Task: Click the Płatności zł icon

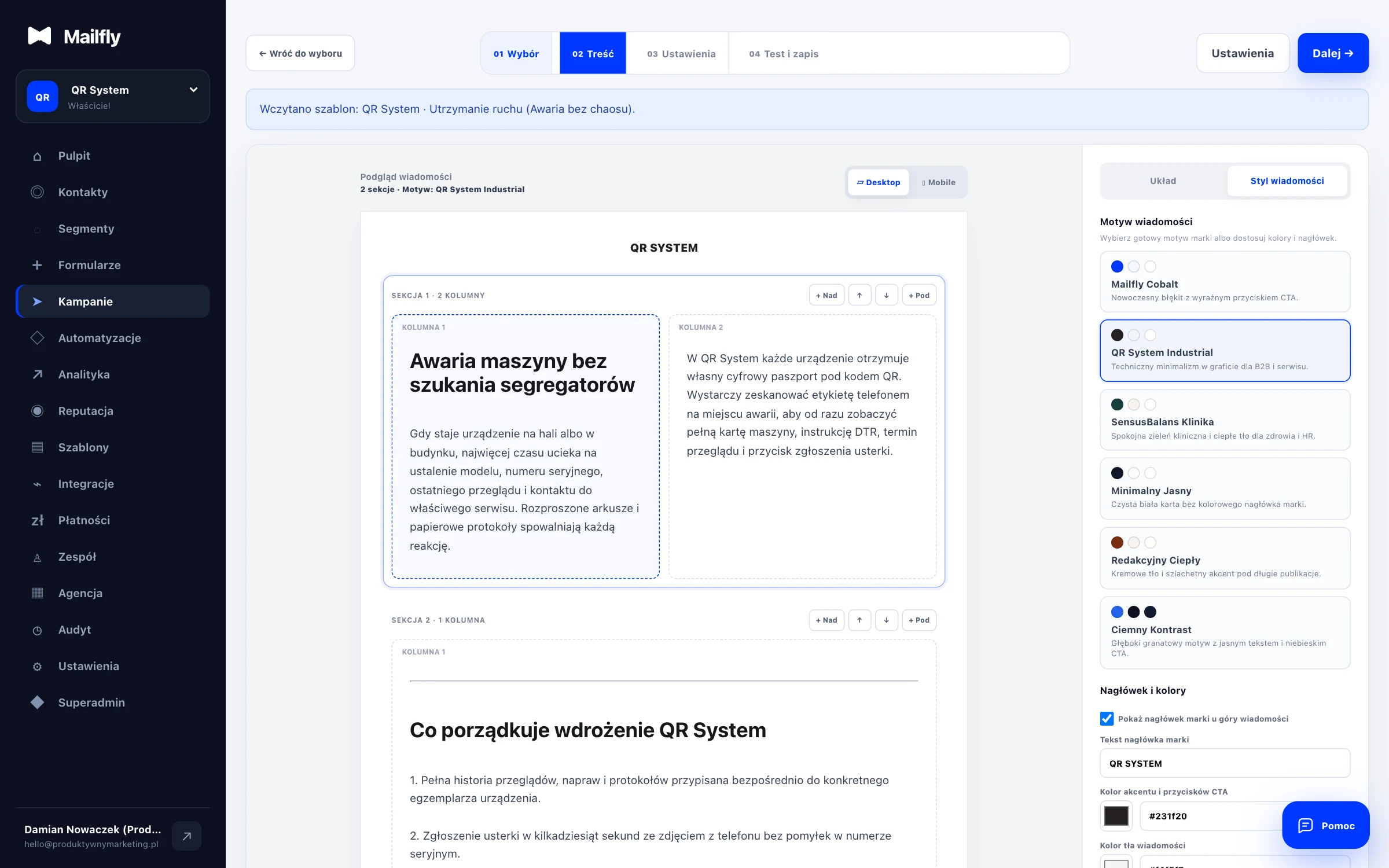Action: (37, 520)
